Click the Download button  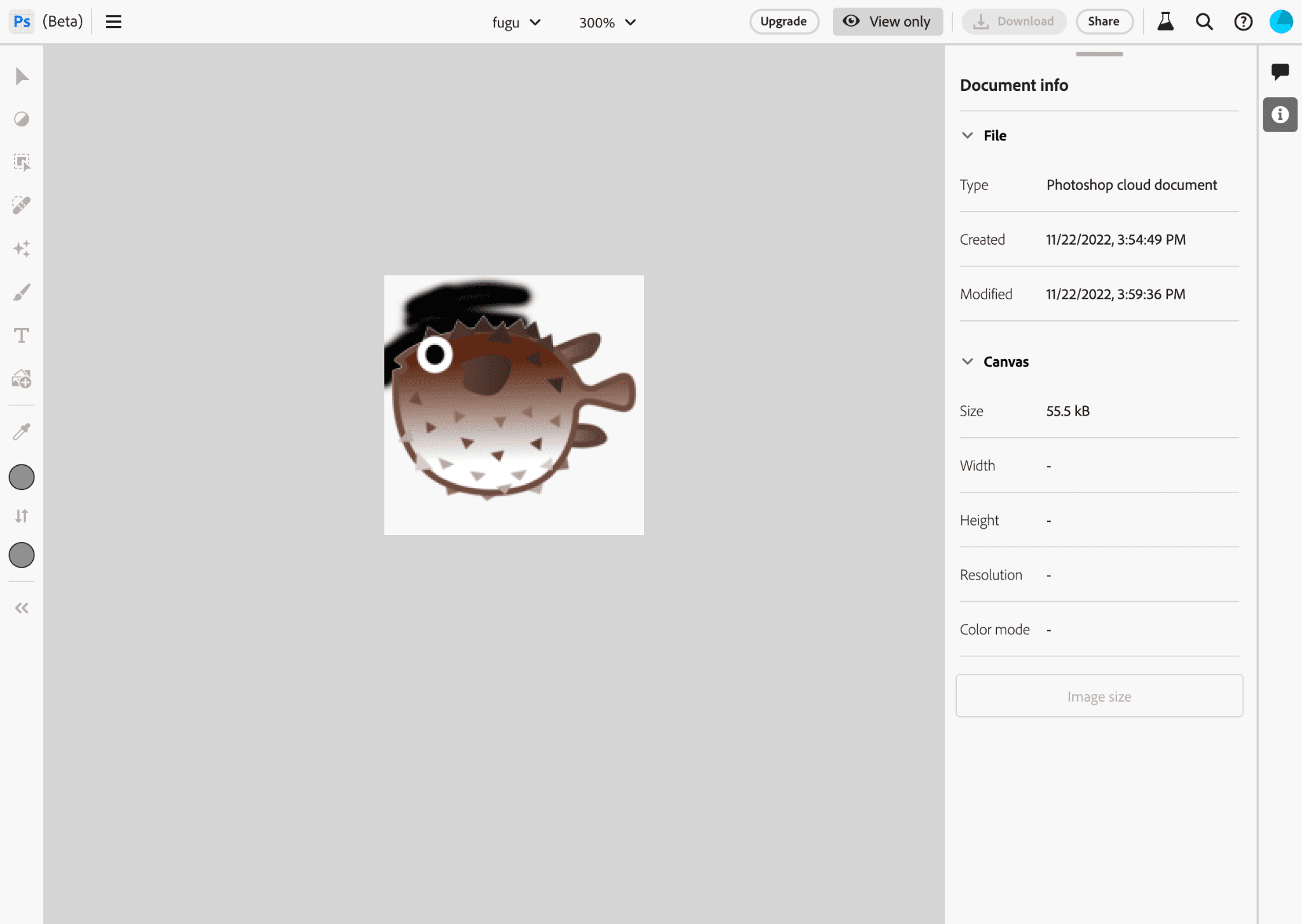coord(1013,22)
